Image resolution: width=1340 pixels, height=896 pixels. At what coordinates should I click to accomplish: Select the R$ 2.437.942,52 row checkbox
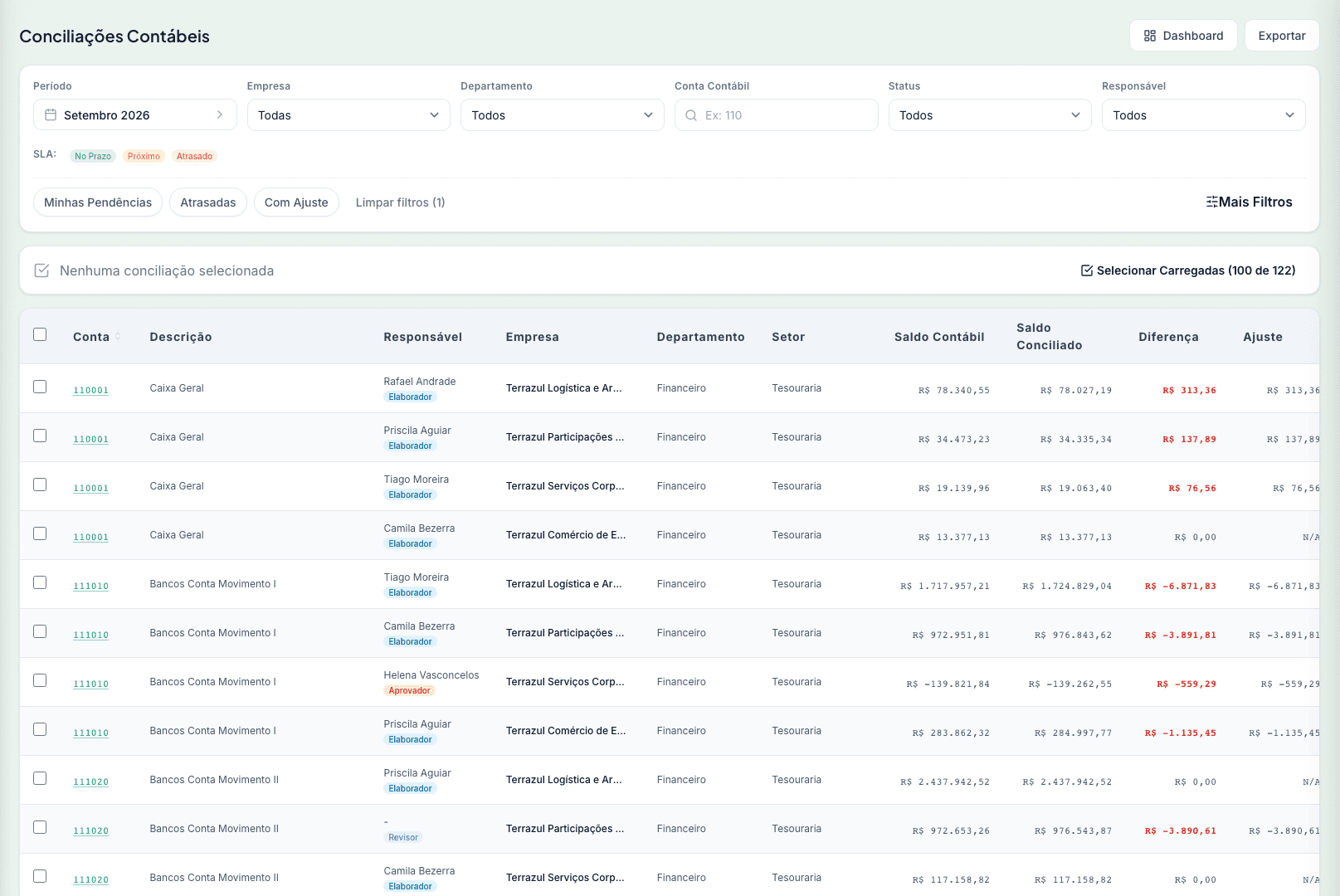pos(40,778)
